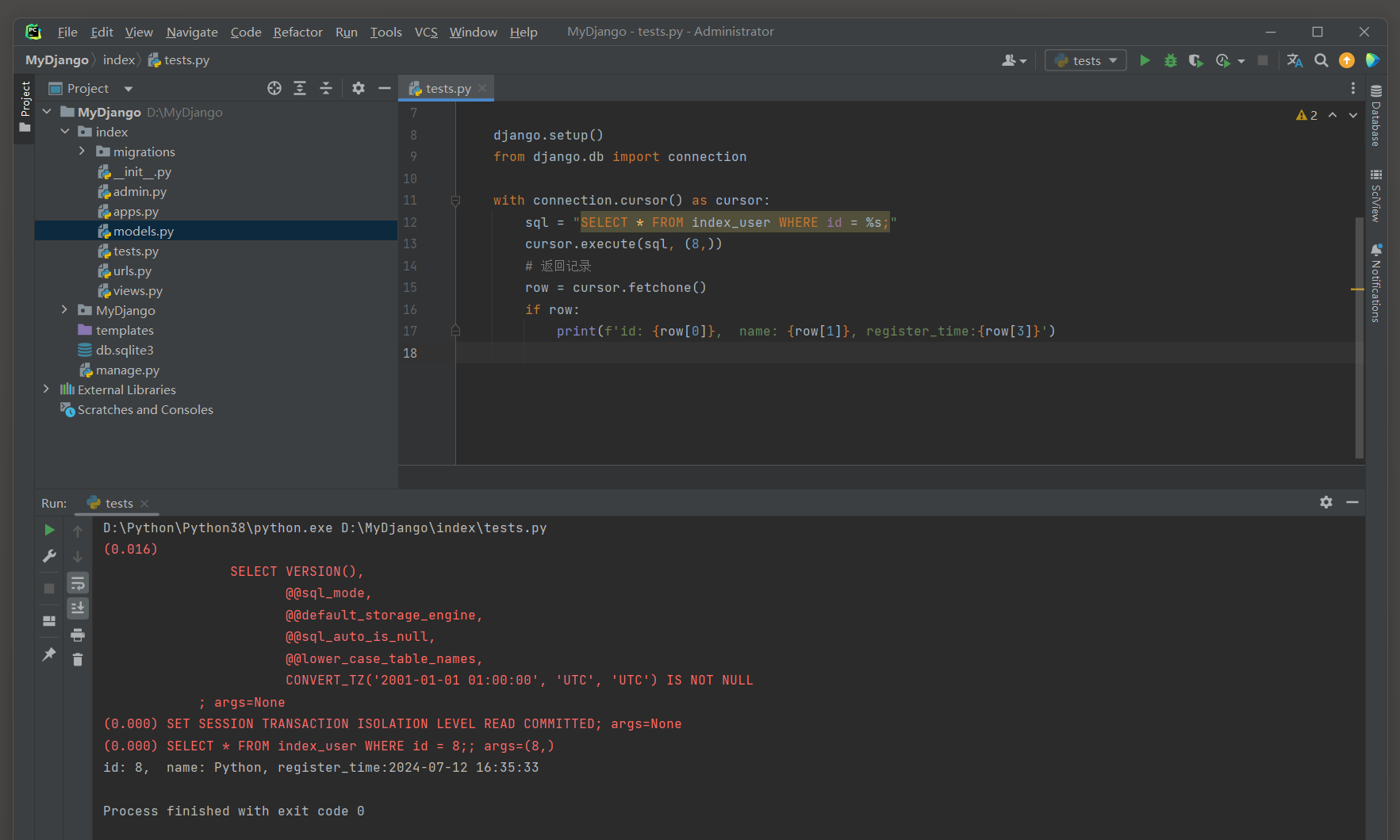Viewport: 1400px width, 840px height.
Task: Open the File menu
Action: tap(67, 32)
